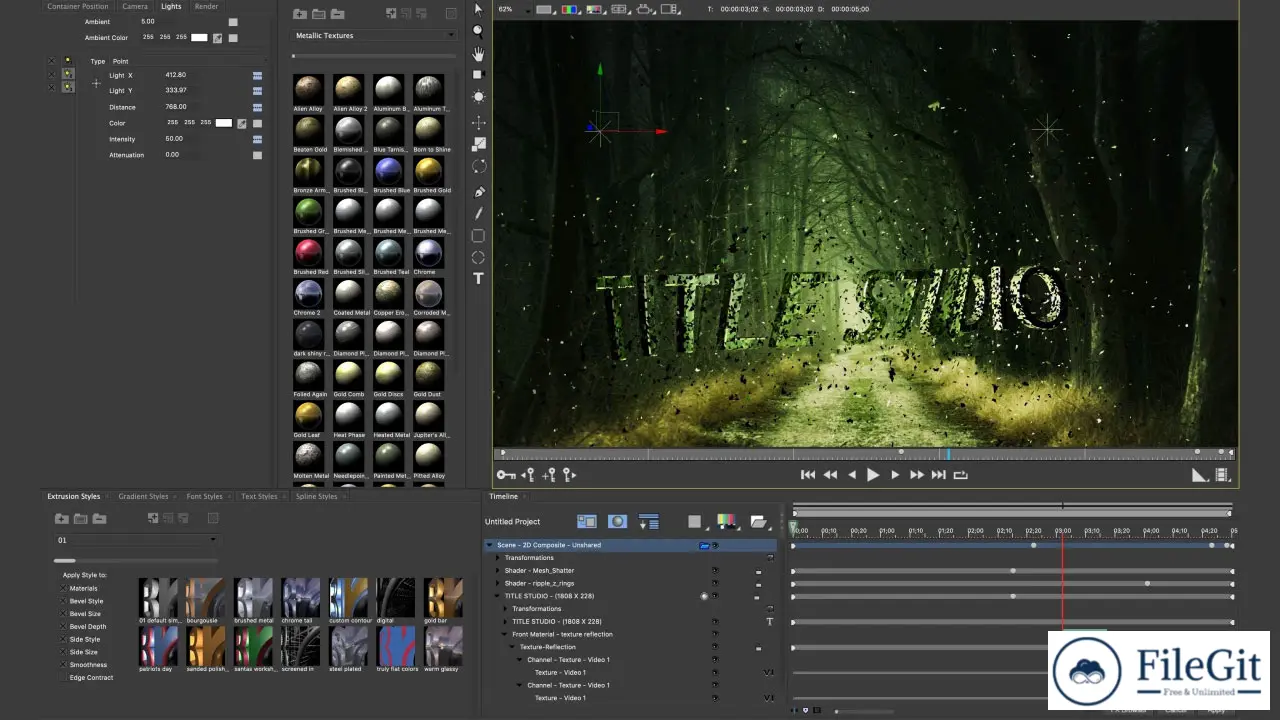Collapse the Scene - 2D Composite row

489,545
